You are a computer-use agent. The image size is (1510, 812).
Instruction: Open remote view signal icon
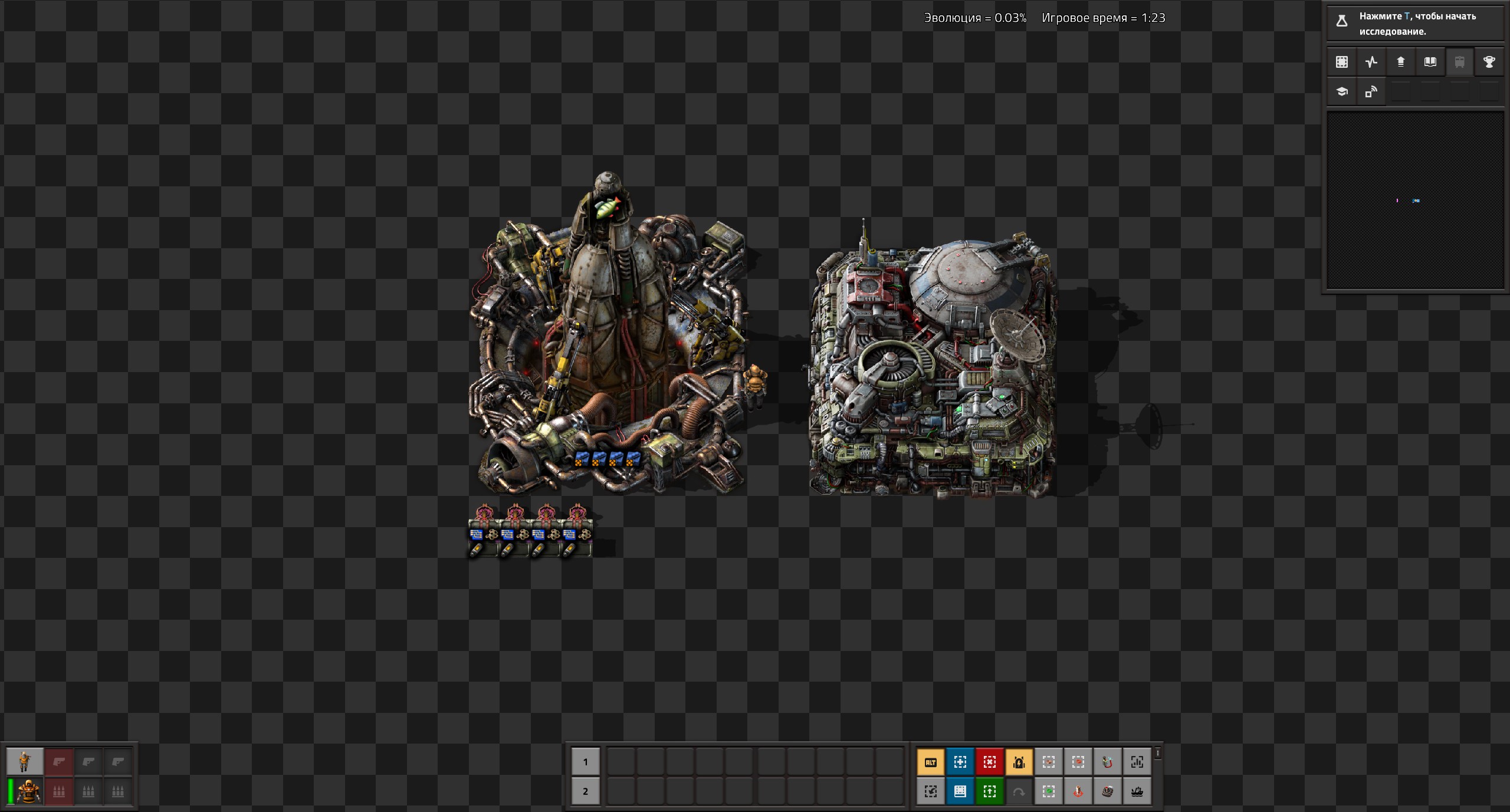(x=1371, y=92)
